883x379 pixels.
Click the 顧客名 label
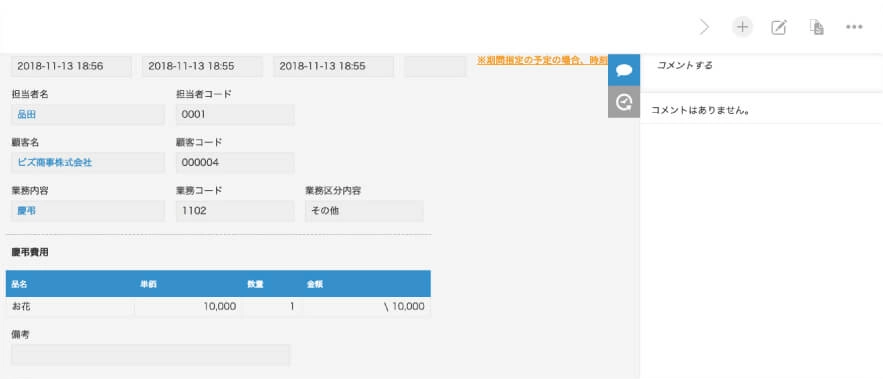[x=25, y=142]
